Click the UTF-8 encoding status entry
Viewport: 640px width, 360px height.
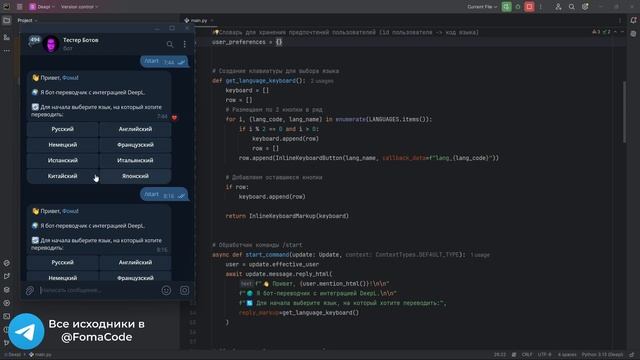tap(544, 355)
